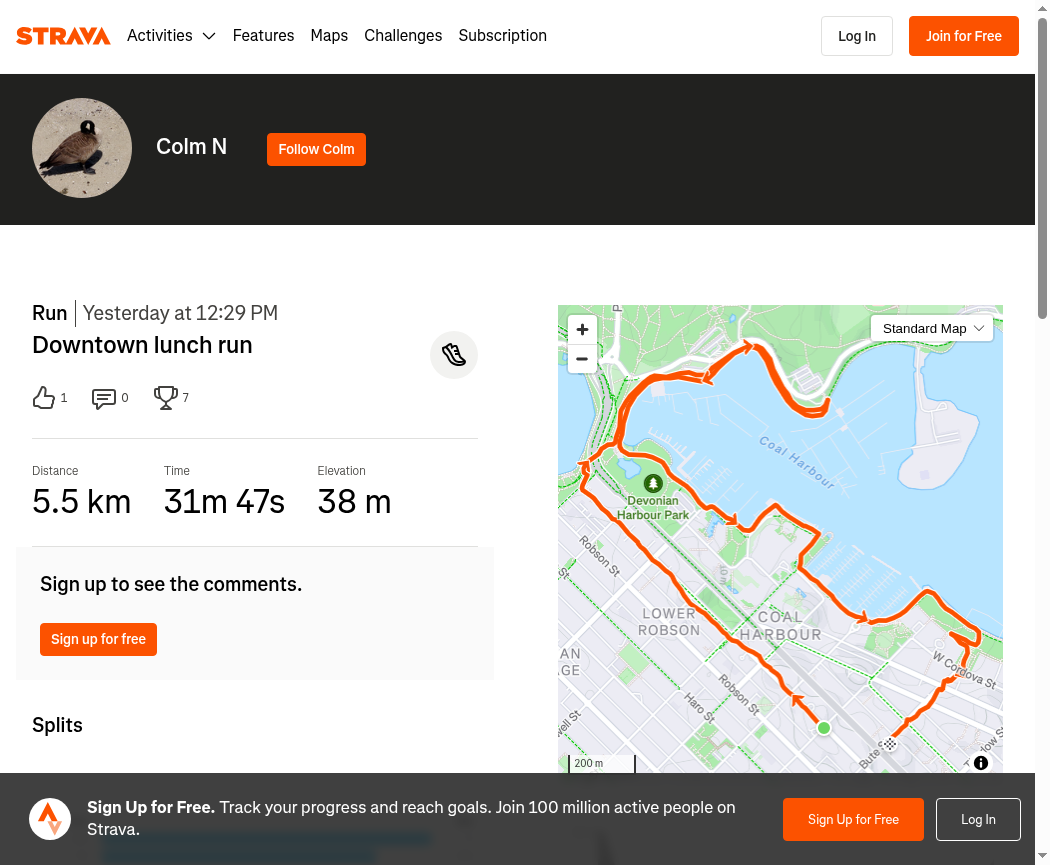The image size is (1050, 865).
Task: Give kudos with the thumbs-up icon
Action: coord(44,398)
